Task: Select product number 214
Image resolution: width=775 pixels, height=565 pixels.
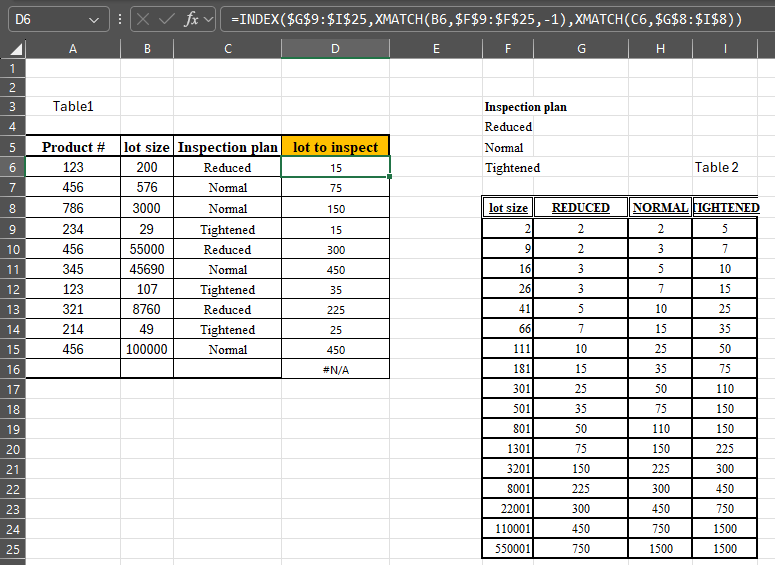Action: [73, 329]
